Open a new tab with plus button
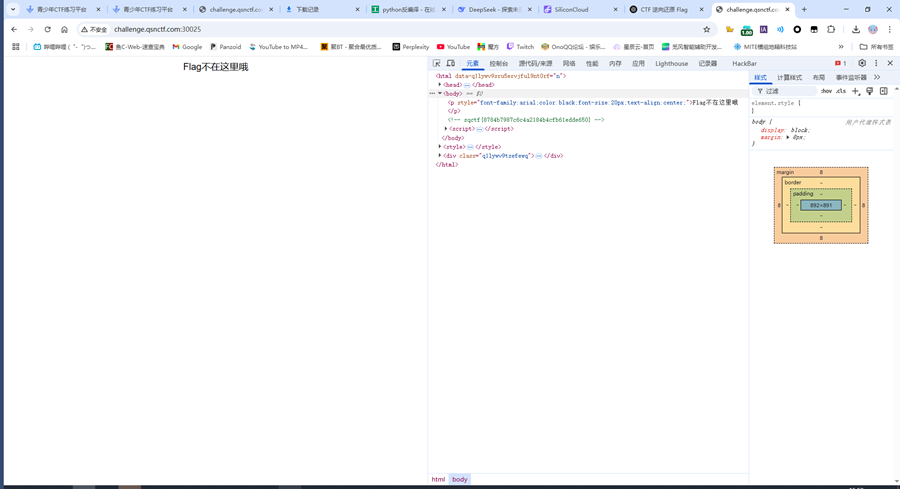This screenshot has width=900, height=489. coord(804,9)
